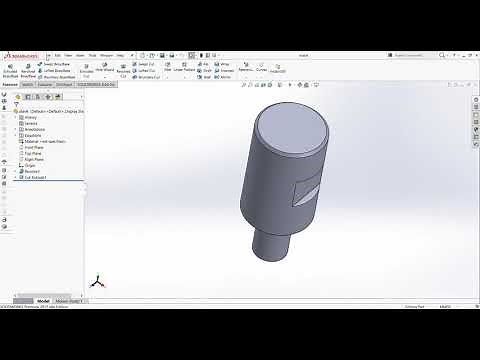Select the Rib feature tool
This screenshot has width=480, height=360.
pyautogui.click(x=203, y=64)
